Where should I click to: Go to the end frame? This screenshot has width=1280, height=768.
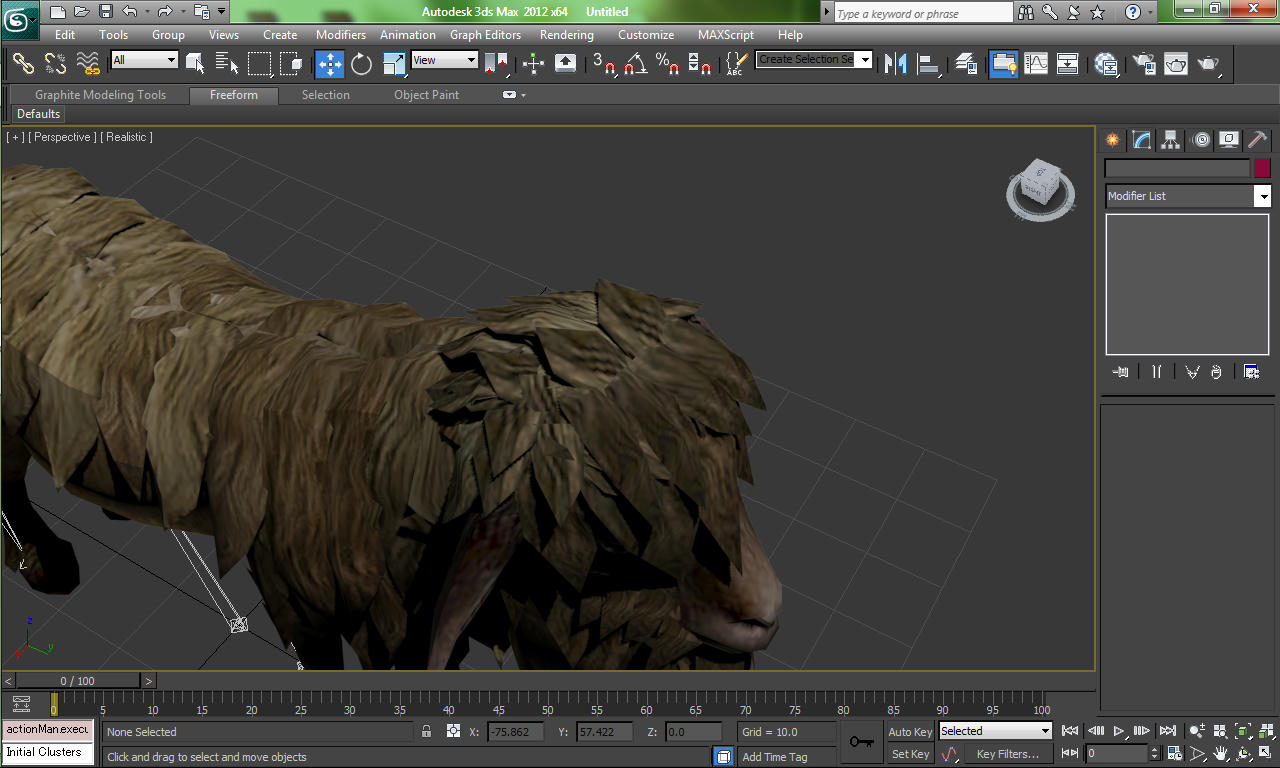tap(1167, 731)
